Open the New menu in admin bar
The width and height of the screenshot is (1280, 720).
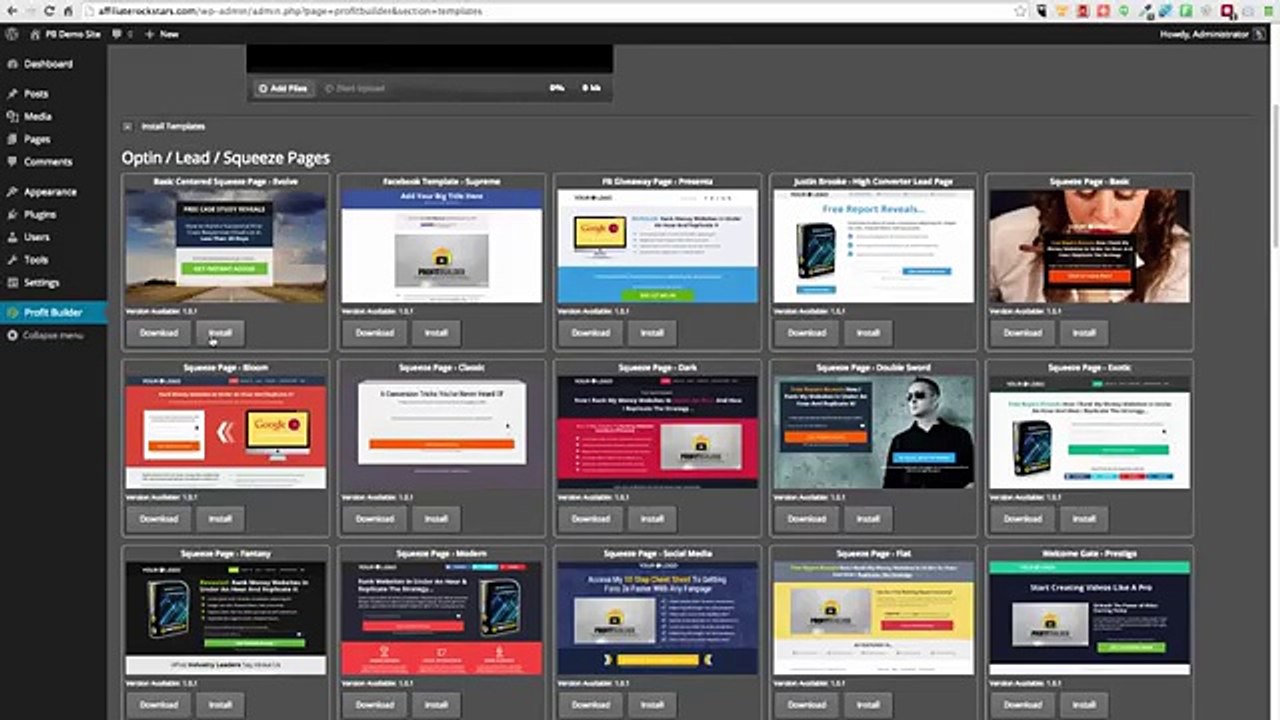pos(162,34)
